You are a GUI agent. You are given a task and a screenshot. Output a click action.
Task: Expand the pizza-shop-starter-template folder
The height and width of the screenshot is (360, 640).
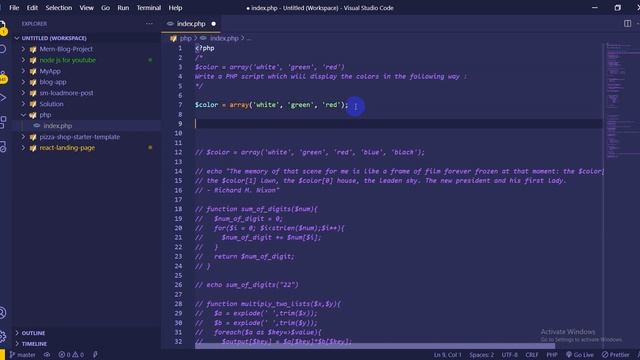tap(23, 137)
